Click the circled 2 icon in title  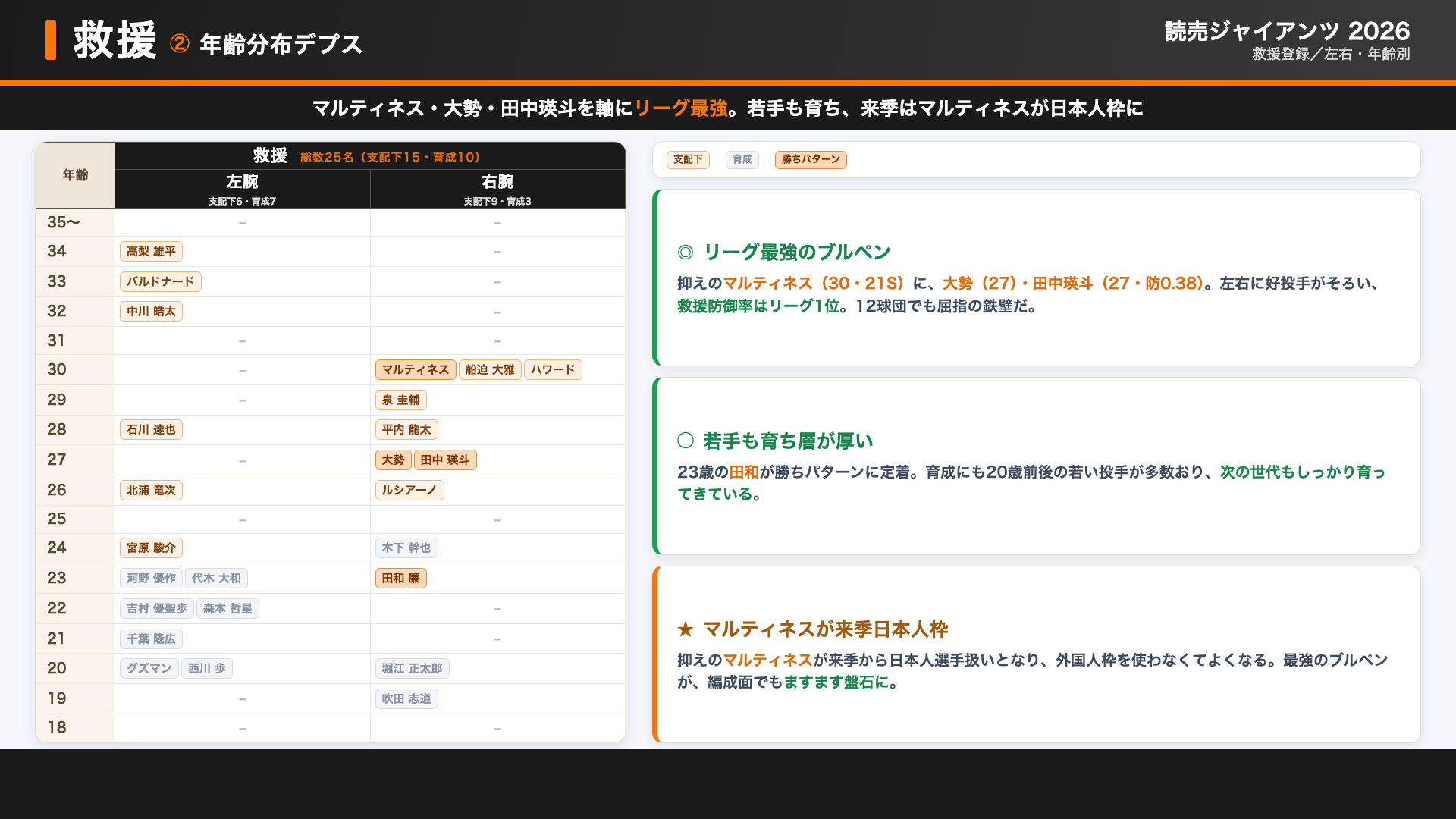[180, 44]
